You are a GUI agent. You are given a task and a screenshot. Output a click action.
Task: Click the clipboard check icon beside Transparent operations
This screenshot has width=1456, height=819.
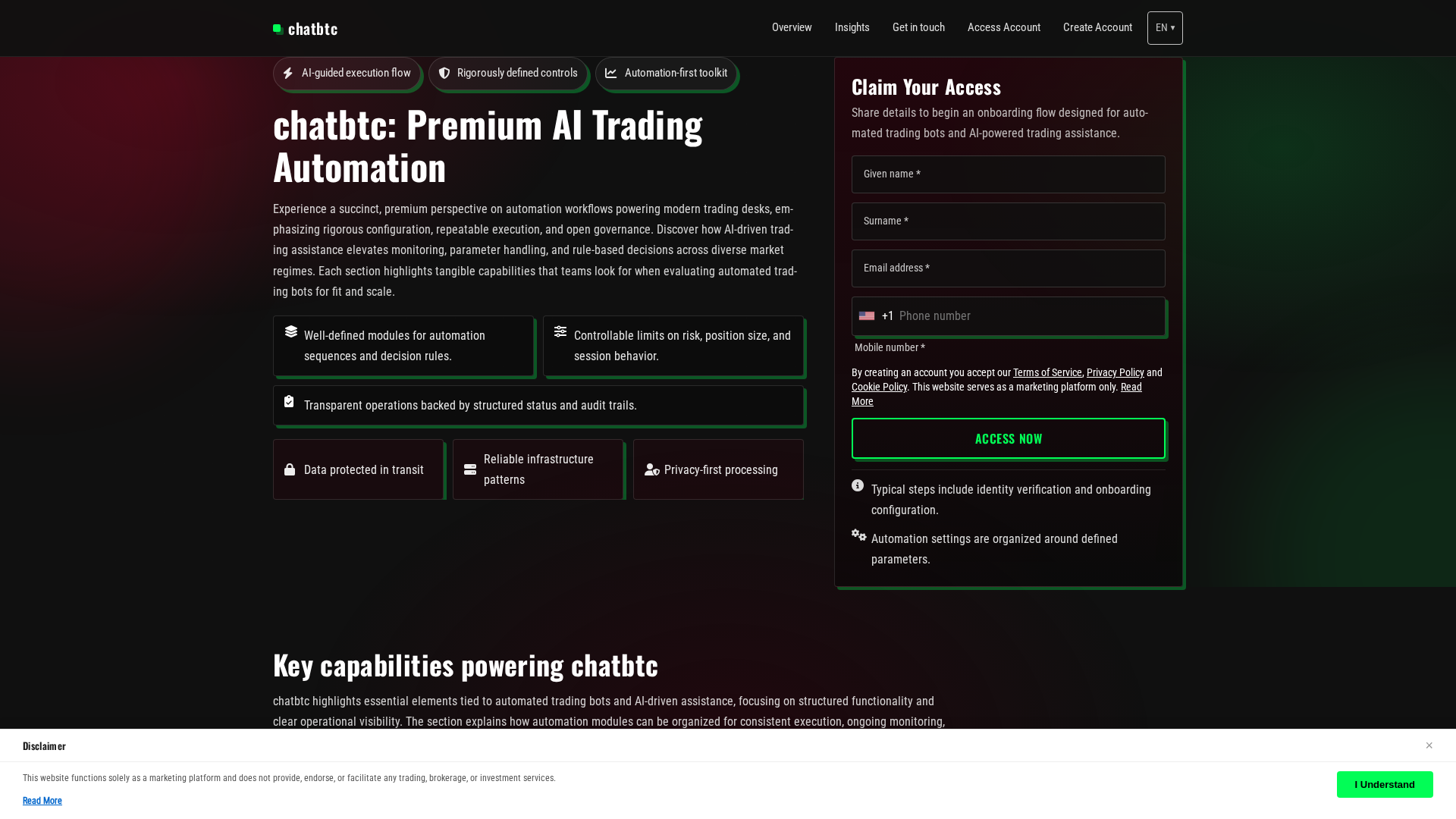tap(289, 401)
